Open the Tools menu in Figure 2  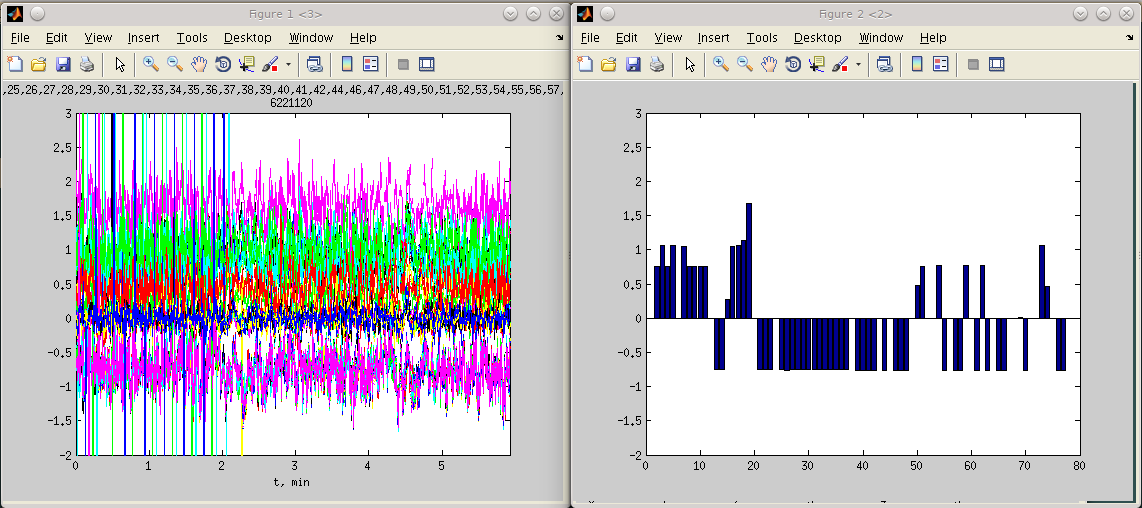[x=763, y=38]
